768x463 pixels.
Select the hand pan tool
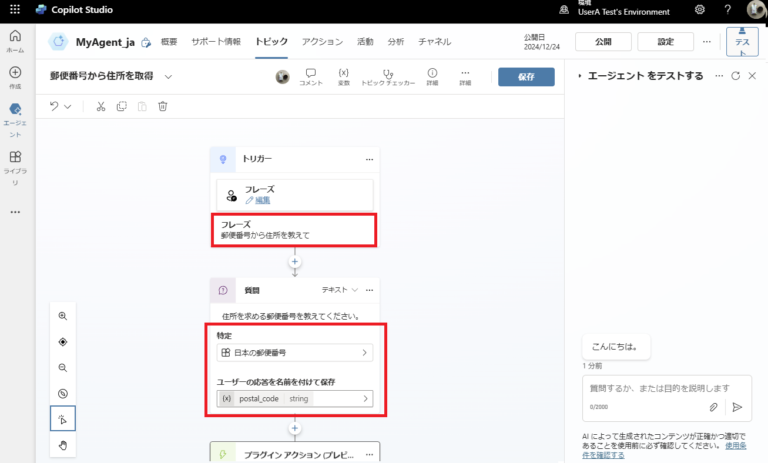click(62, 446)
